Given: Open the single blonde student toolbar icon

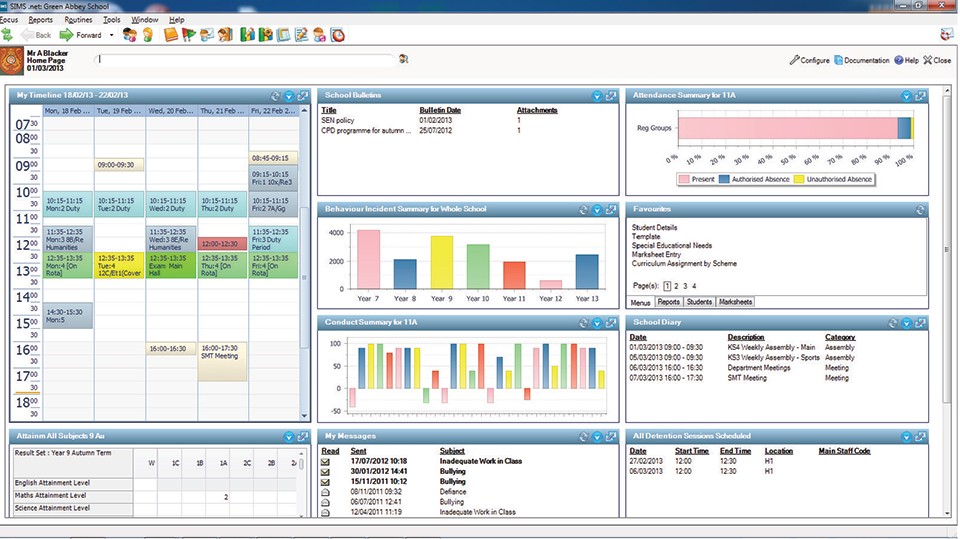Looking at the screenshot, I should tap(148, 35).
